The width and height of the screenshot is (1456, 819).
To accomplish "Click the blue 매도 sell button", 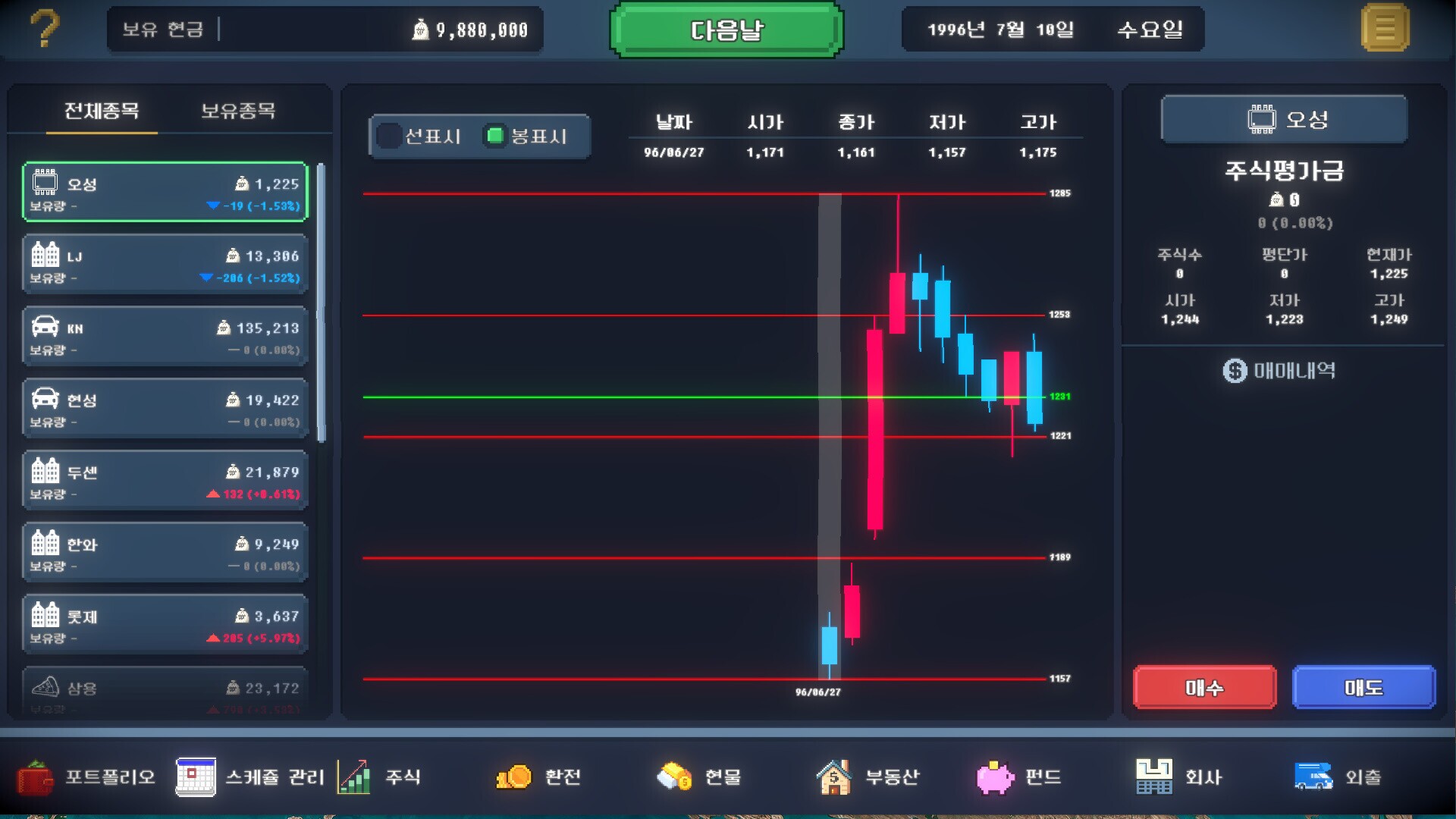I will coord(1363,687).
